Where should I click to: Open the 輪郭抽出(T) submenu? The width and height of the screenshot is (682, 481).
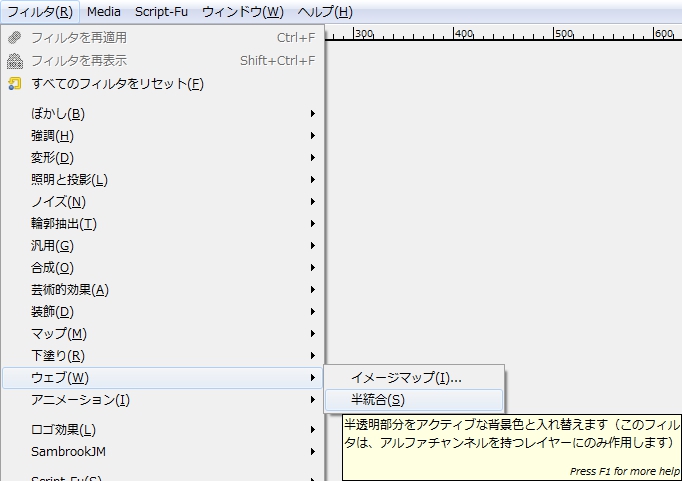(x=163, y=224)
